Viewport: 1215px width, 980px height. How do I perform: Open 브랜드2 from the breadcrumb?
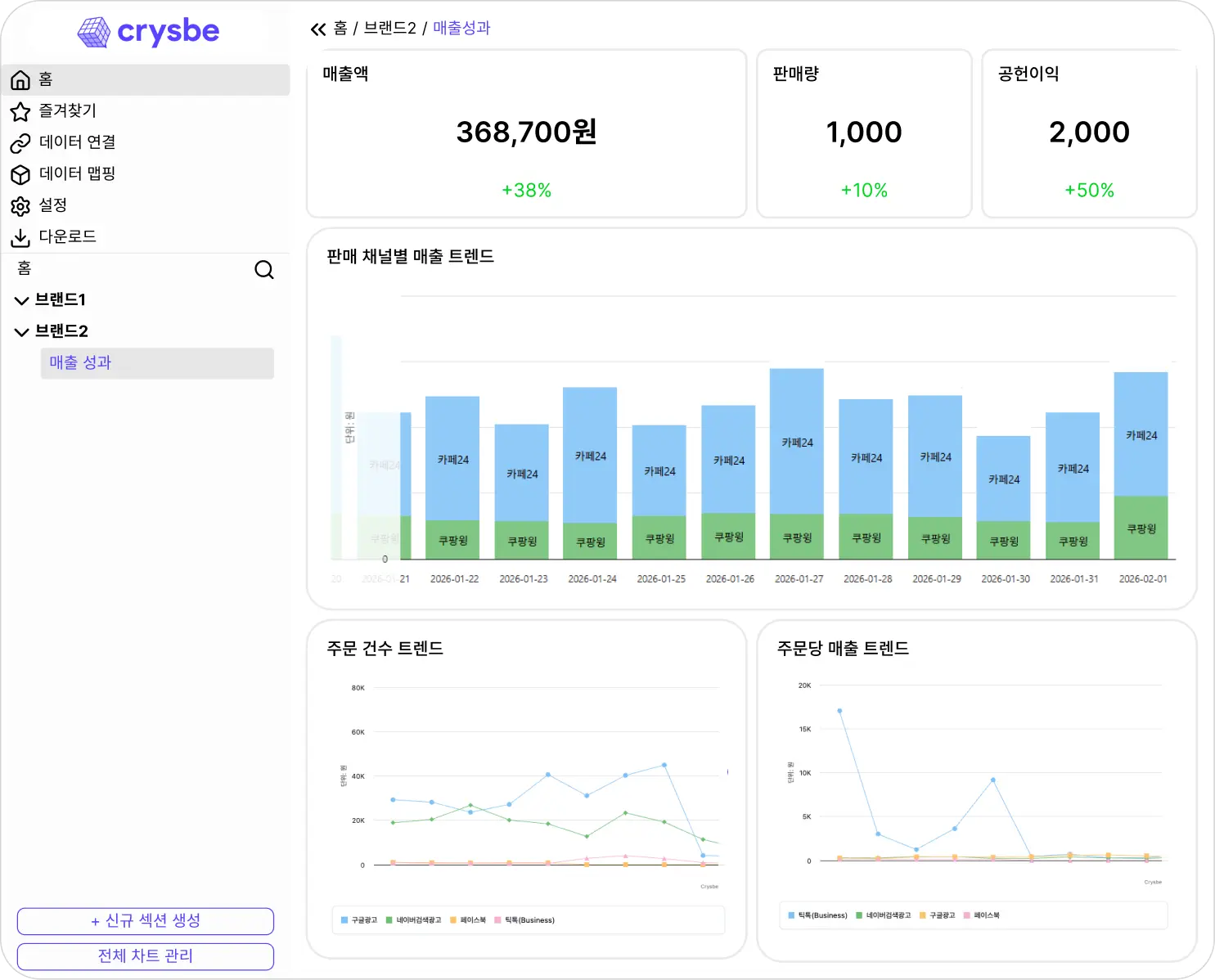(x=391, y=28)
